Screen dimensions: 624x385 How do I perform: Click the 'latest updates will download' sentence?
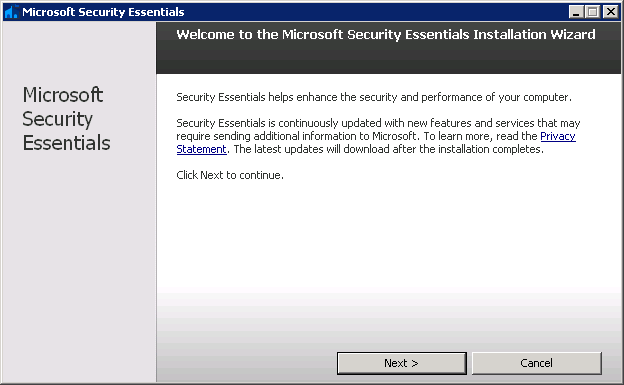[388, 149]
